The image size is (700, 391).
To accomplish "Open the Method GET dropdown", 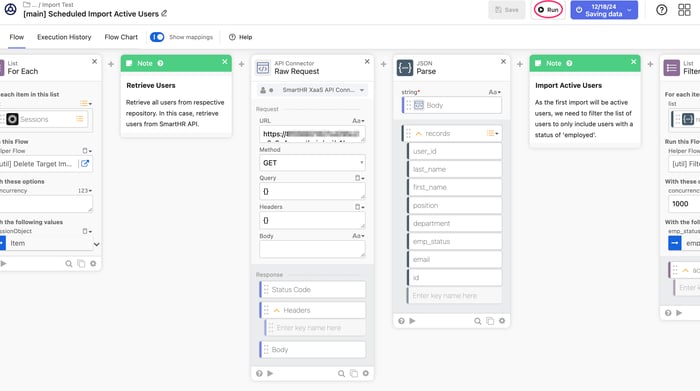I will click(x=312, y=163).
